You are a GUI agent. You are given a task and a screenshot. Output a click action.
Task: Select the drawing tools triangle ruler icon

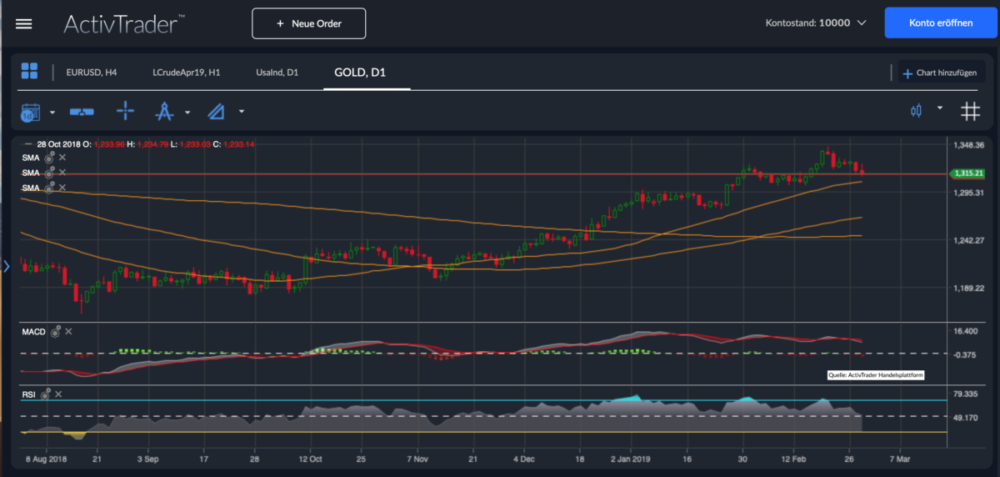tap(217, 112)
